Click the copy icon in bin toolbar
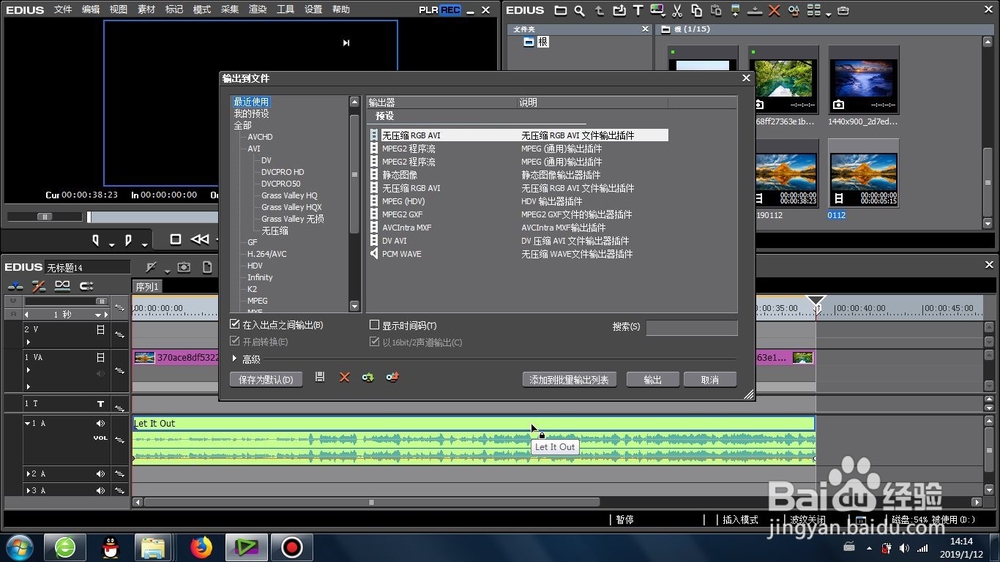 tap(696, 10)
